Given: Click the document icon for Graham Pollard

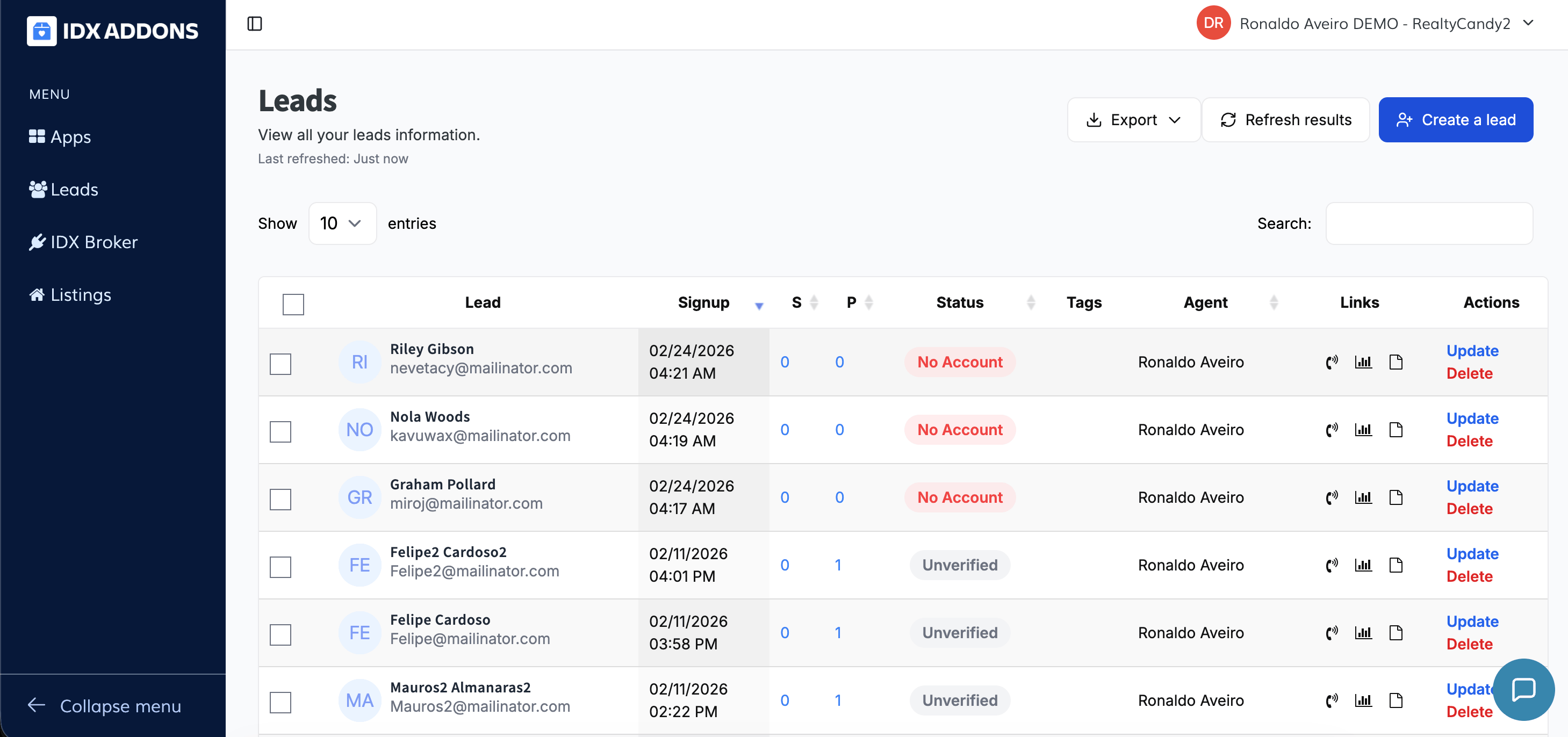Looking at the screenshot, I should [1395, 497].
